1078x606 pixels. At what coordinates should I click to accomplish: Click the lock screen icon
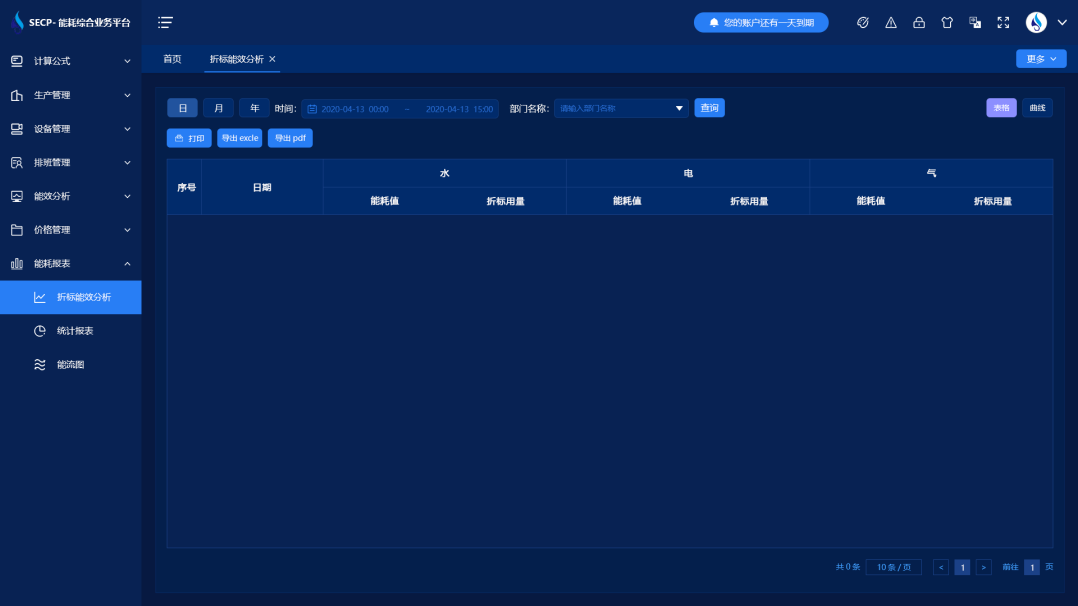tap(919, 22)
